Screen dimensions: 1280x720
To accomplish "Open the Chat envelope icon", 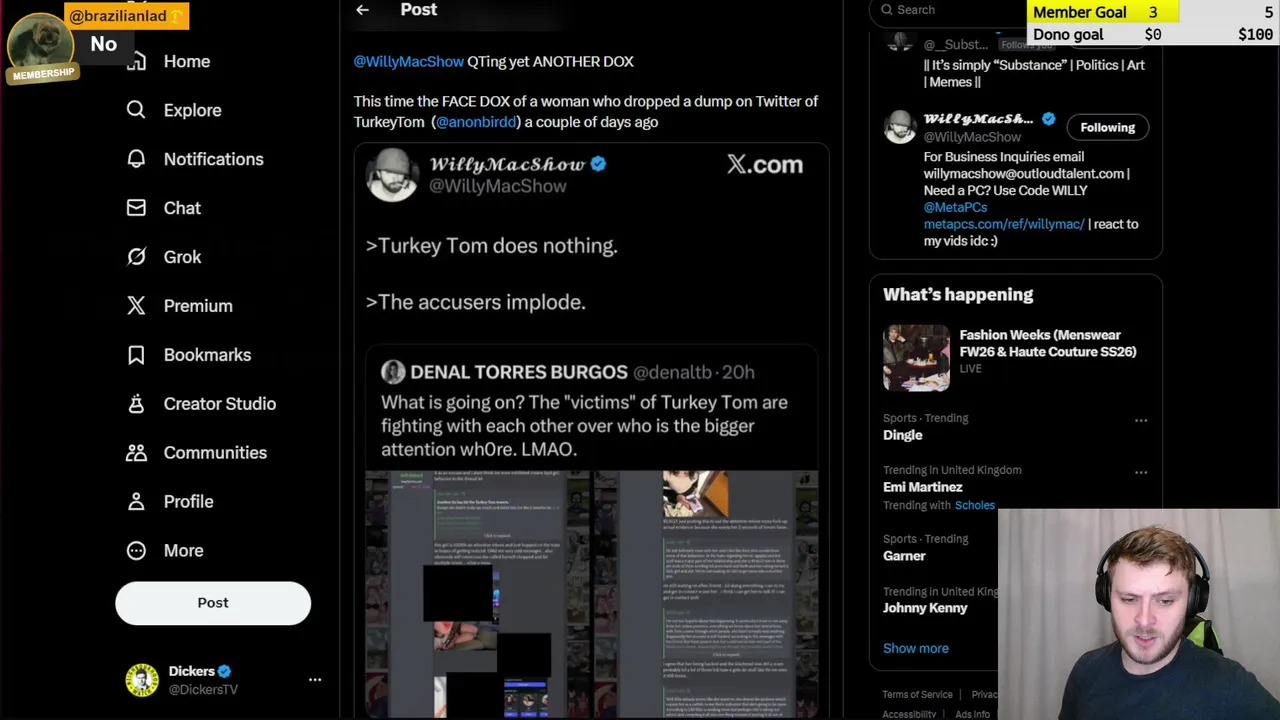I will (136, 208).
